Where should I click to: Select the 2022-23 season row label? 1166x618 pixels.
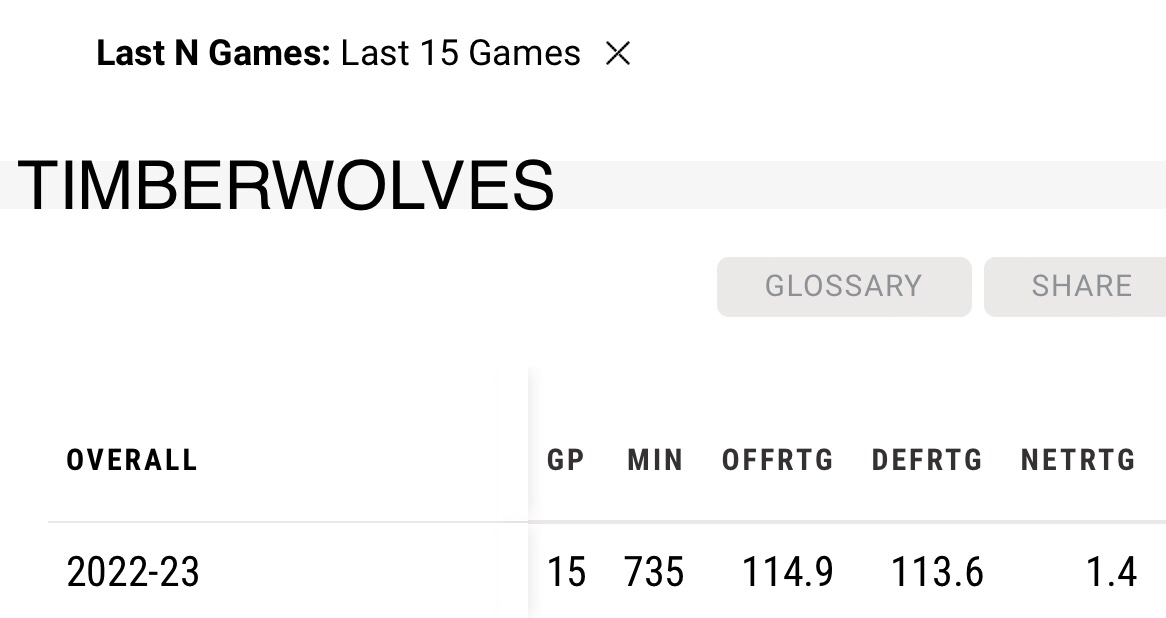[x=133, y=573]
